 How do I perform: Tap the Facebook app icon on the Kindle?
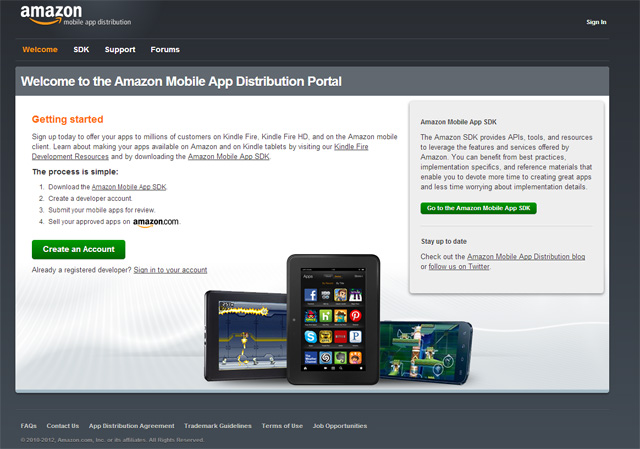pyautogui.click(x=311, y=295)
